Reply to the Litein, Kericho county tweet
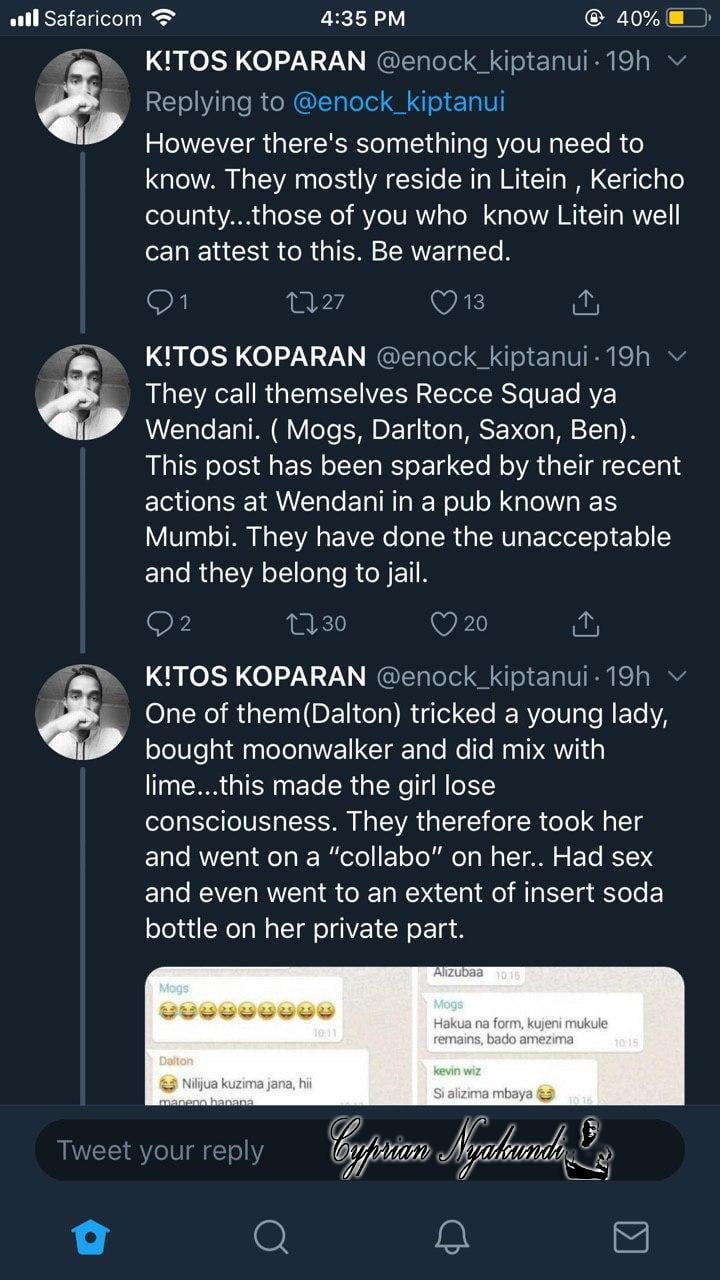Screen dimensions: 720x1280 [x=160, y=301]
